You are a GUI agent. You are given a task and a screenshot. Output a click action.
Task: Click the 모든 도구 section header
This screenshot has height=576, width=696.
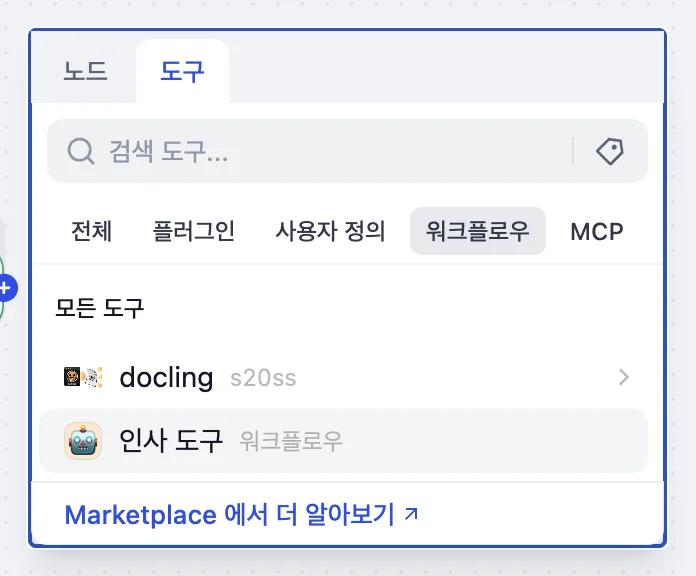coord(100,308)
